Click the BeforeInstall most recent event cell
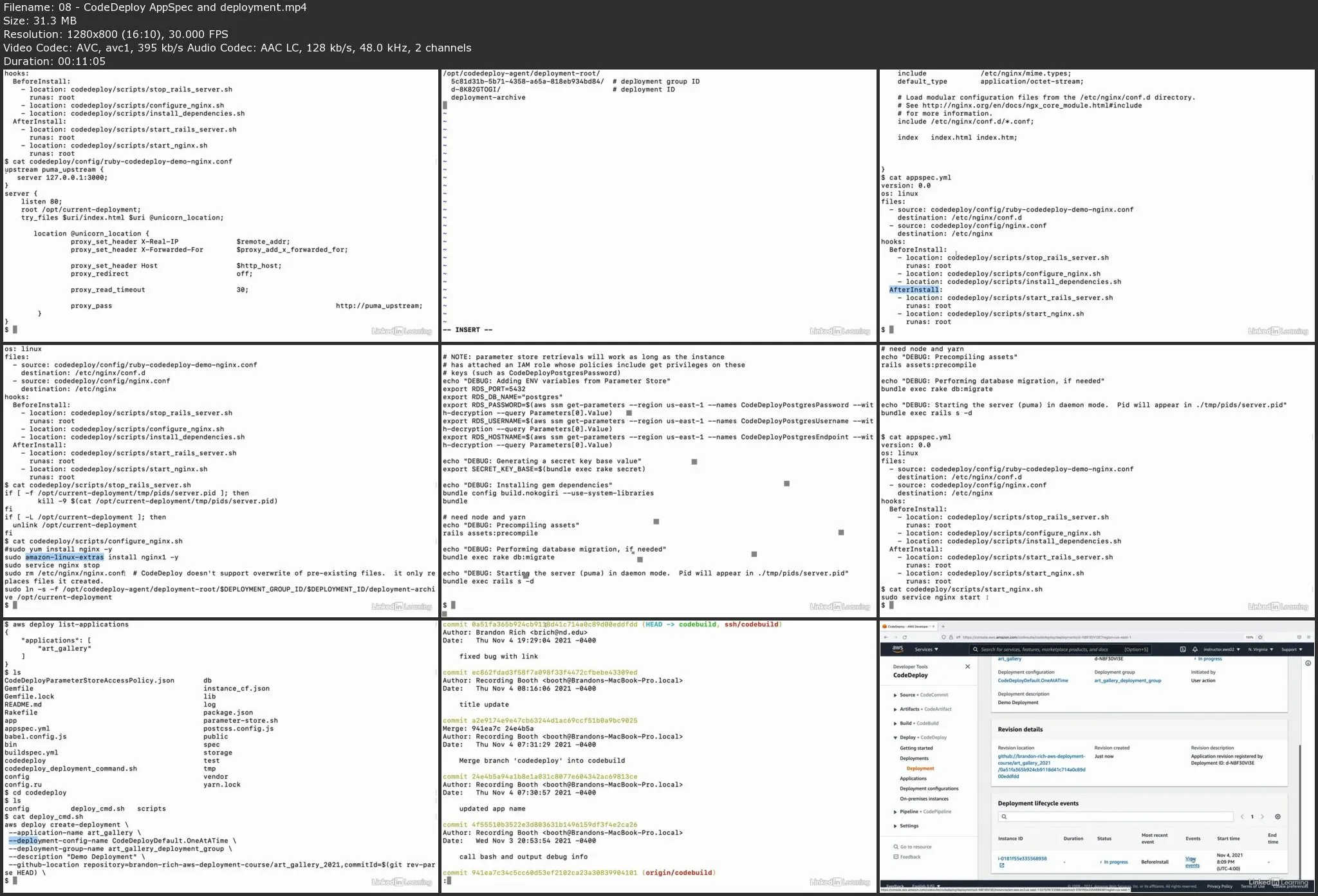Screen dimensions: 1318x896 [1155, 862]
